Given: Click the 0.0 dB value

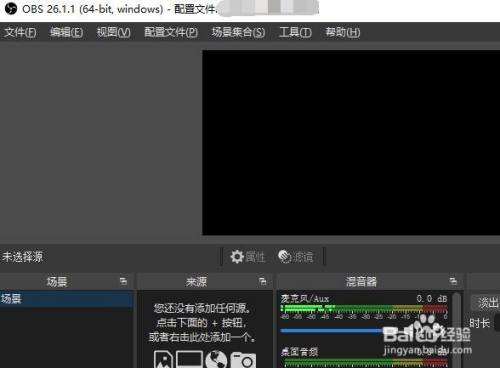Looking at the screenshot, I should (x=432, y=298).
